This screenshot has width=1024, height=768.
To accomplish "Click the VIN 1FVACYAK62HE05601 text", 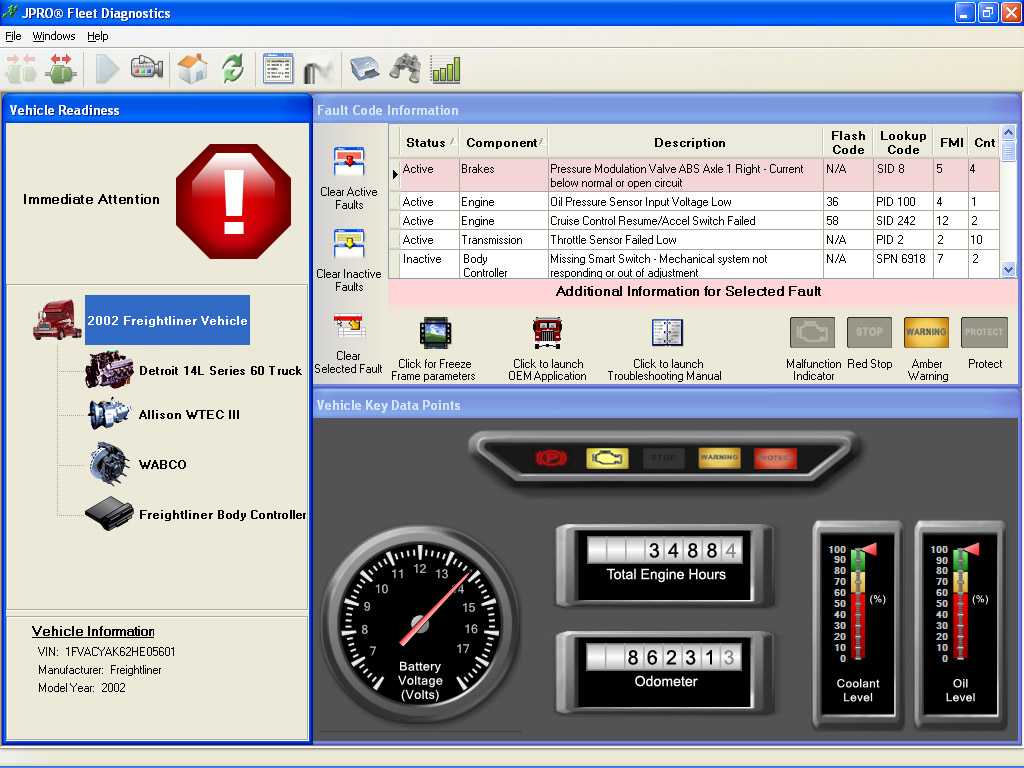I will [106, 652].
